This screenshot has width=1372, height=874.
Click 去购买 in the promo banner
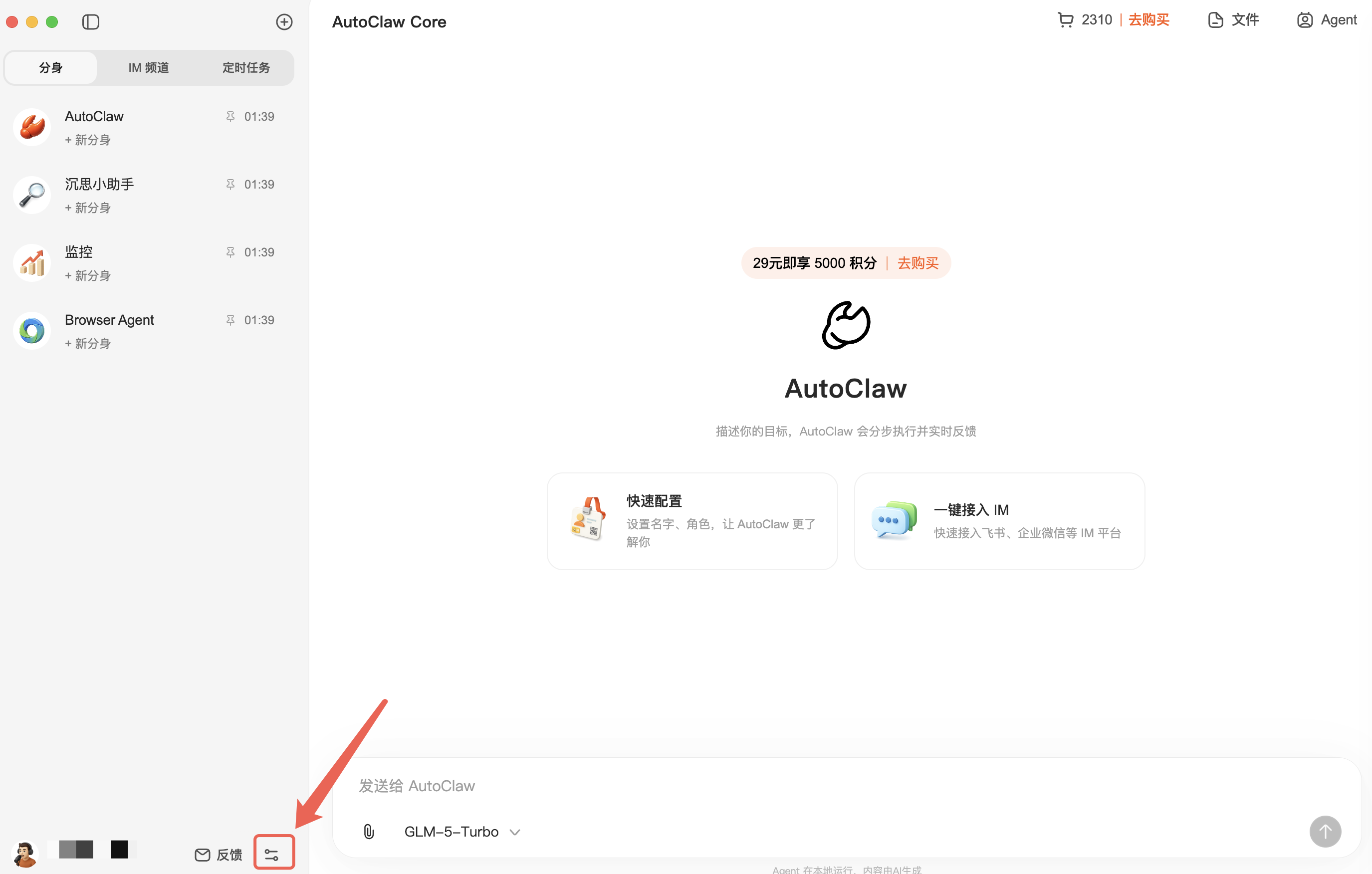coord(917,263)
